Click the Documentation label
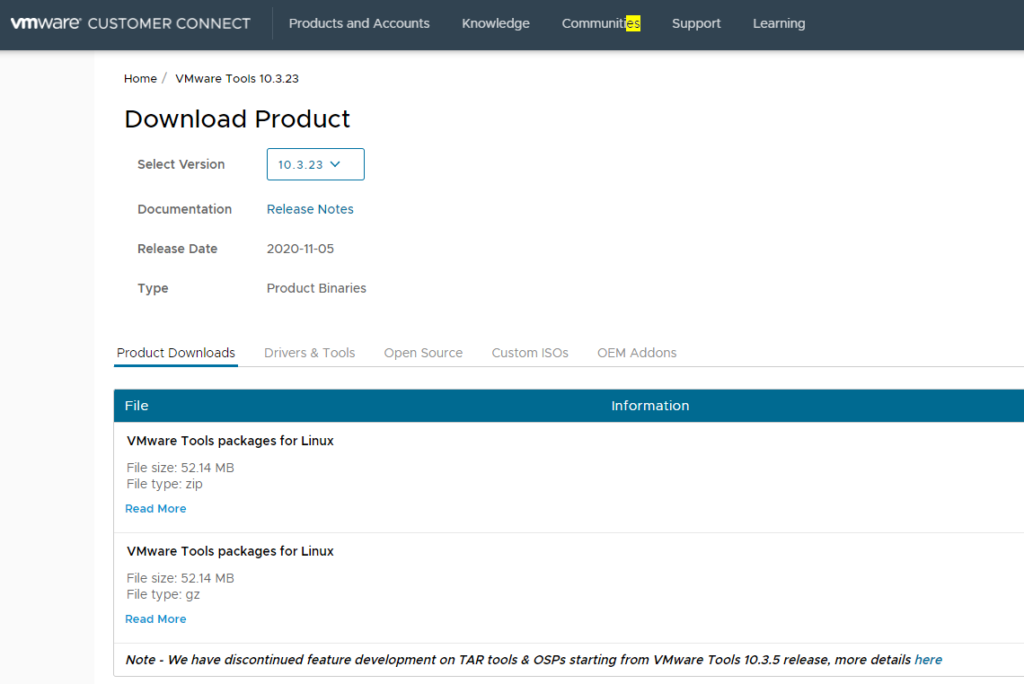The height and width of the screenshot is (684, 1024). point(184,209)
